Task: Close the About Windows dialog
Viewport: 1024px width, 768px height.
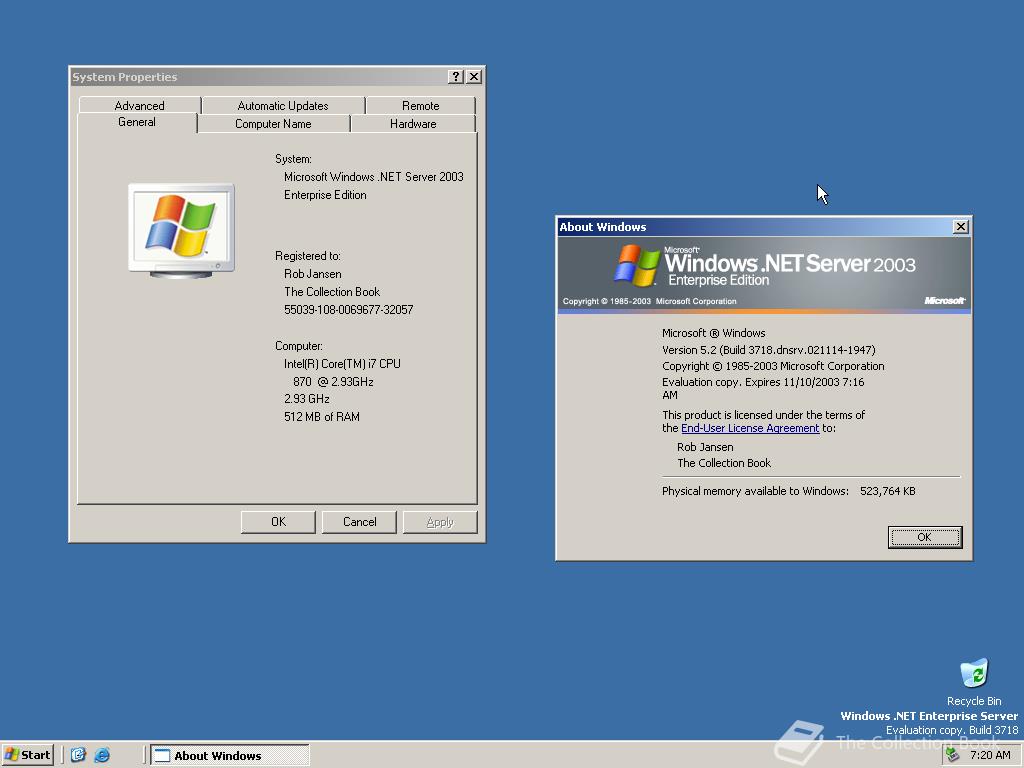Action: click(961, 227)
